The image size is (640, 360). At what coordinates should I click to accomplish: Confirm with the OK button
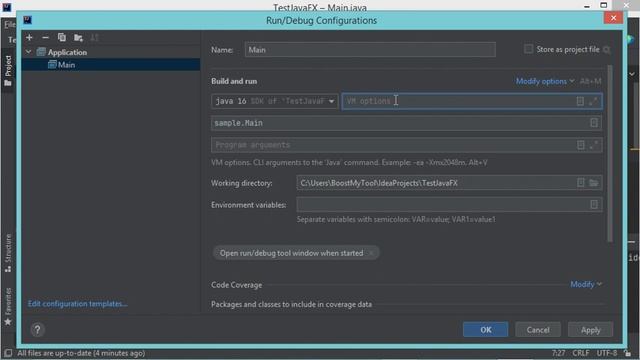tap(485, 329)
